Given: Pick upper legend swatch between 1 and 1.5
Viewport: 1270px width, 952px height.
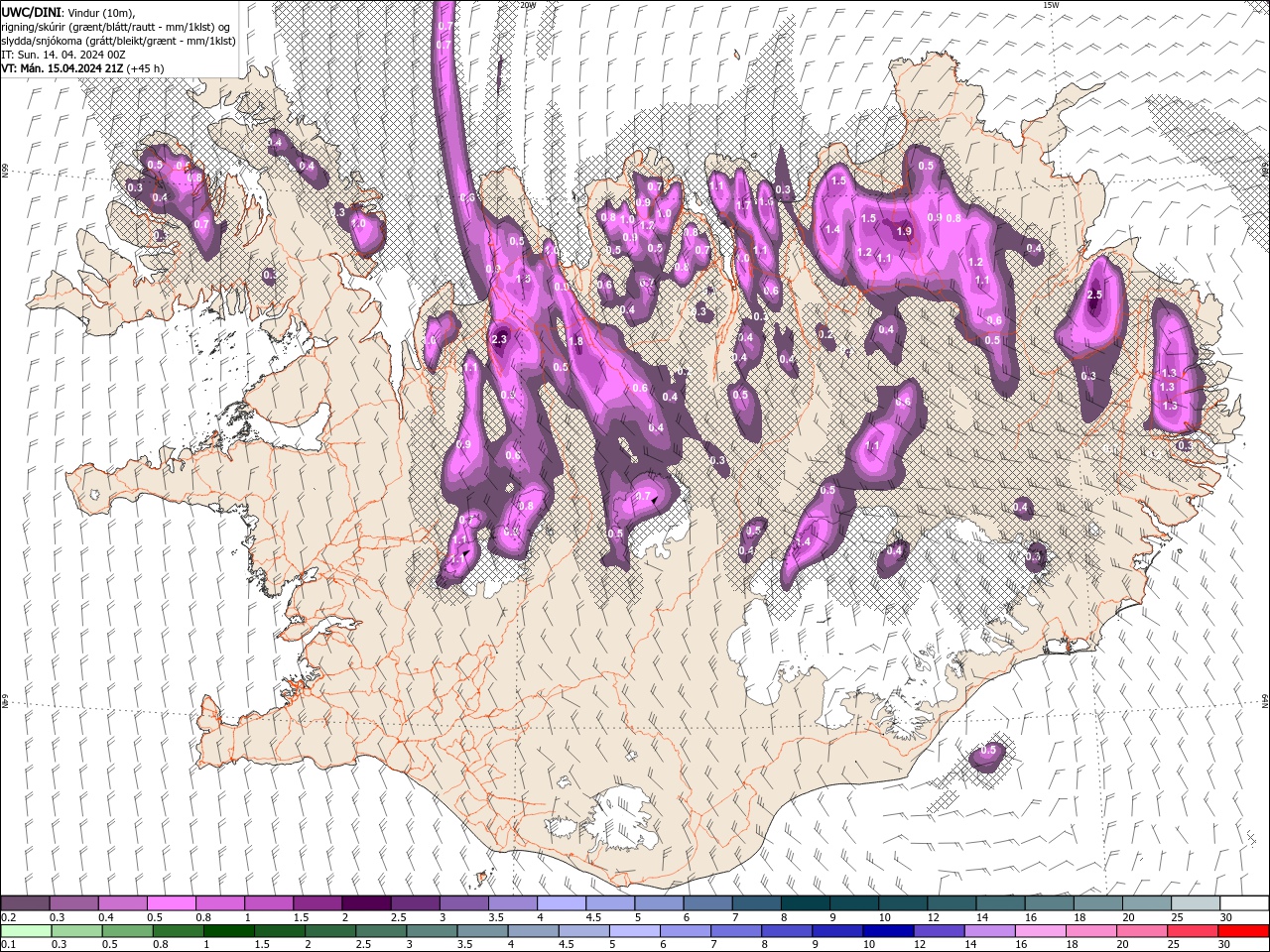Looking at the screenshot, I should point(269,903).
